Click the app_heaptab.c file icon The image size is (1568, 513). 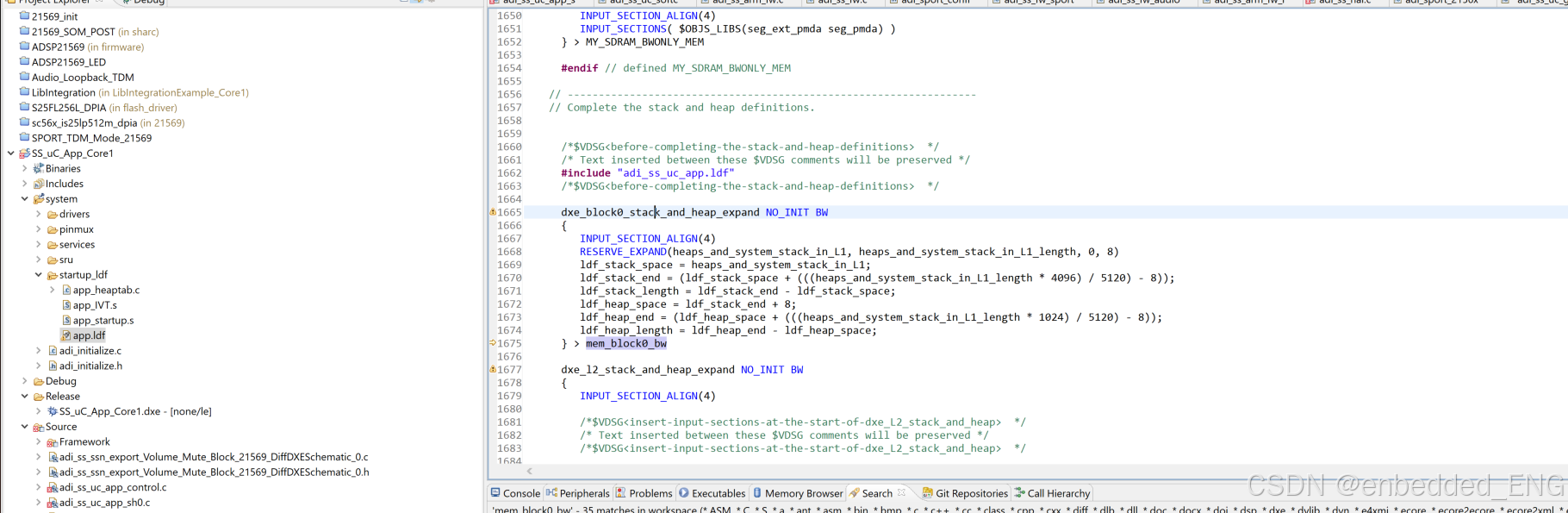tap(65, 290)
